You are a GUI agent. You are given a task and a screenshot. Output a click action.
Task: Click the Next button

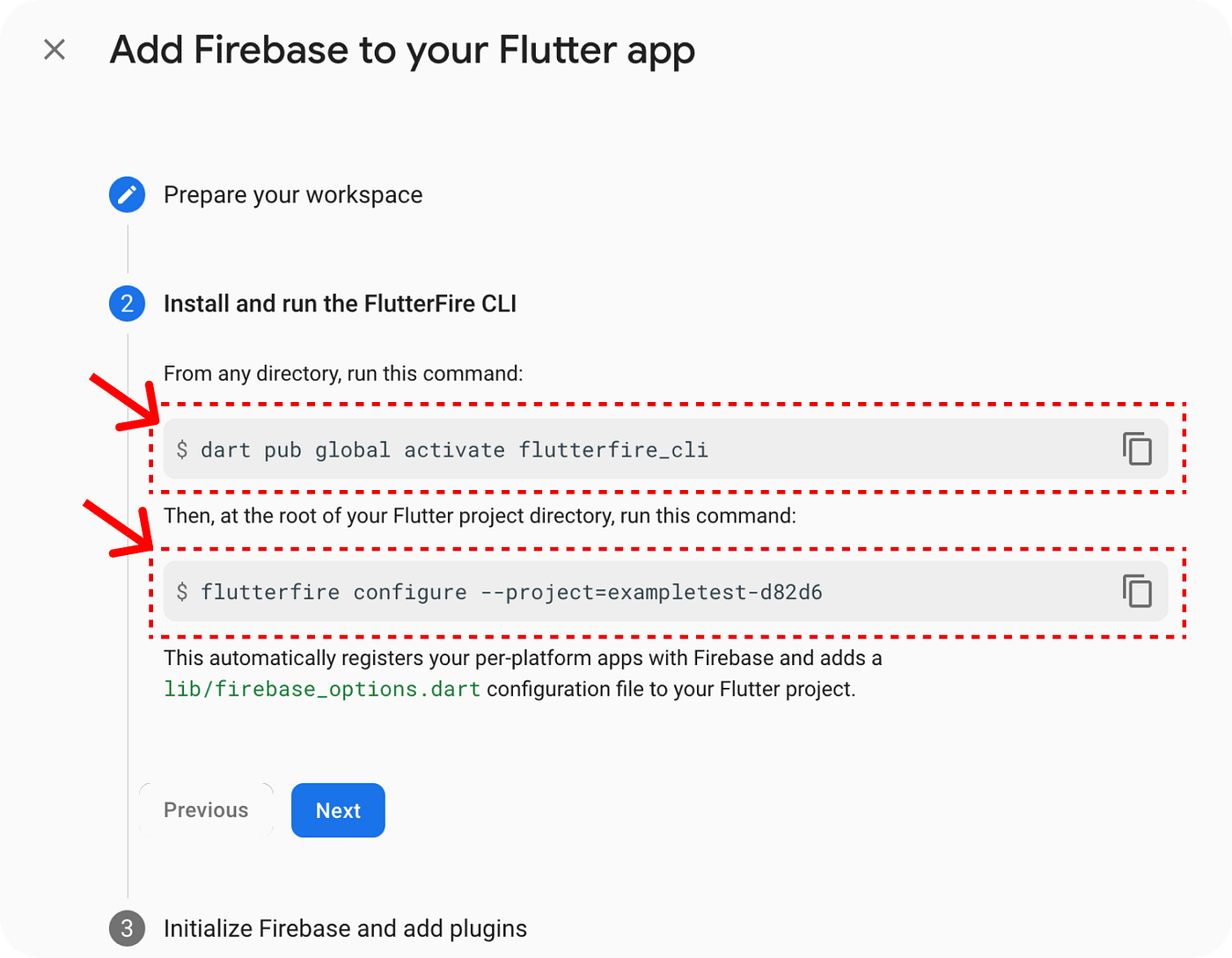point(338,809)
